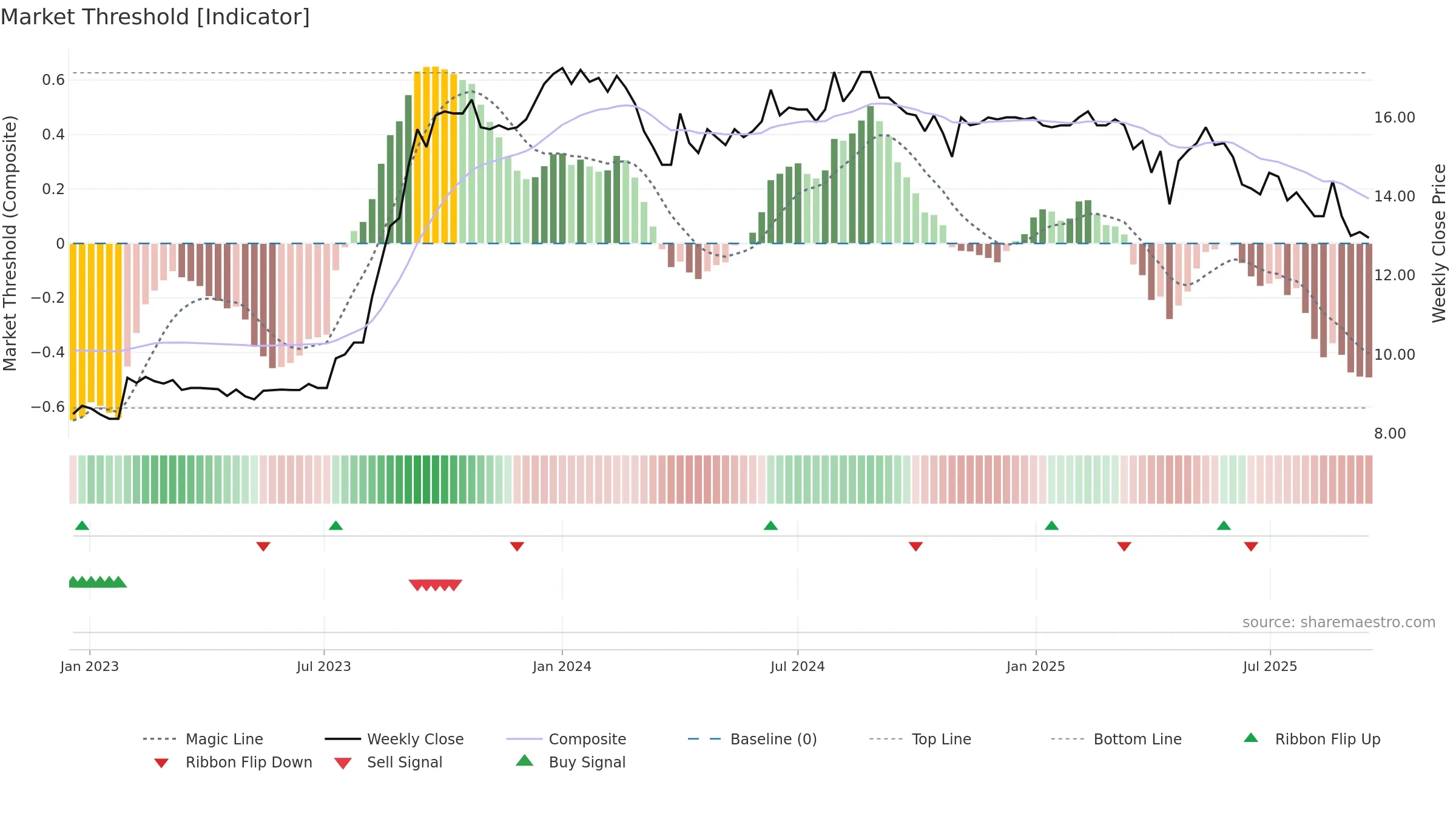Click the −0.2 left axis tick label

(48, 298)
